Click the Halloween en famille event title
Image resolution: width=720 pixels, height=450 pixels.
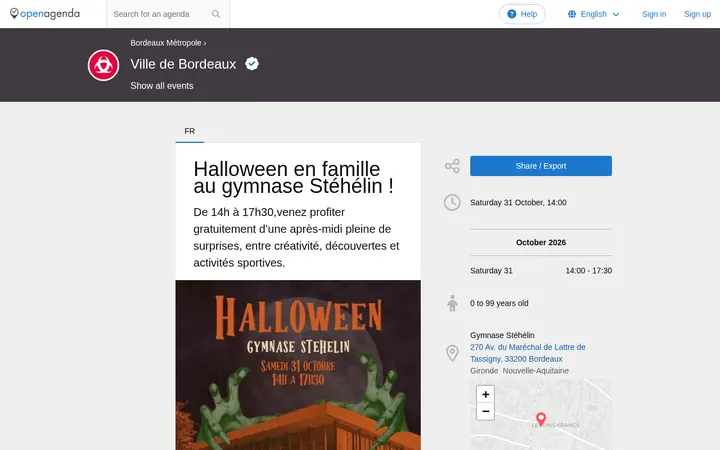point(293,177)
